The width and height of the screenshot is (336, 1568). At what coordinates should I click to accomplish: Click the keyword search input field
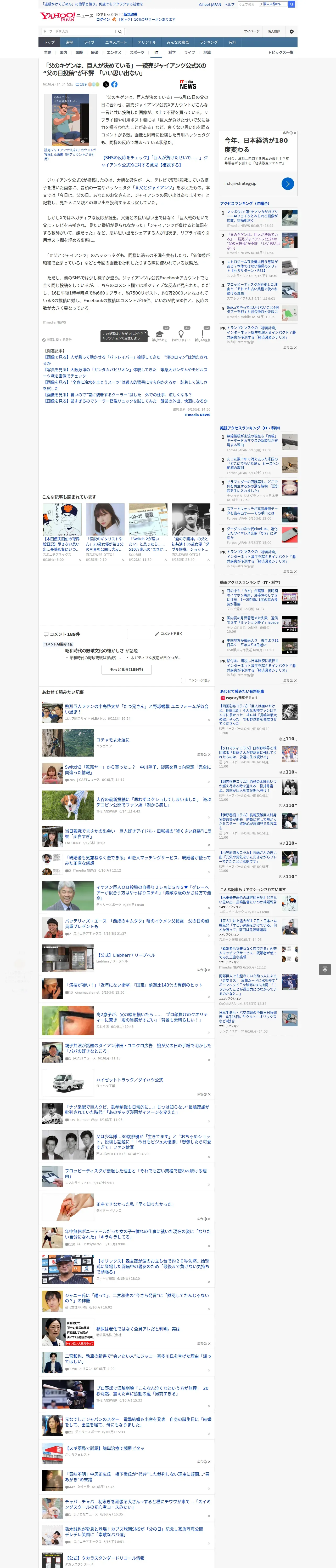(x=79, y=32)
